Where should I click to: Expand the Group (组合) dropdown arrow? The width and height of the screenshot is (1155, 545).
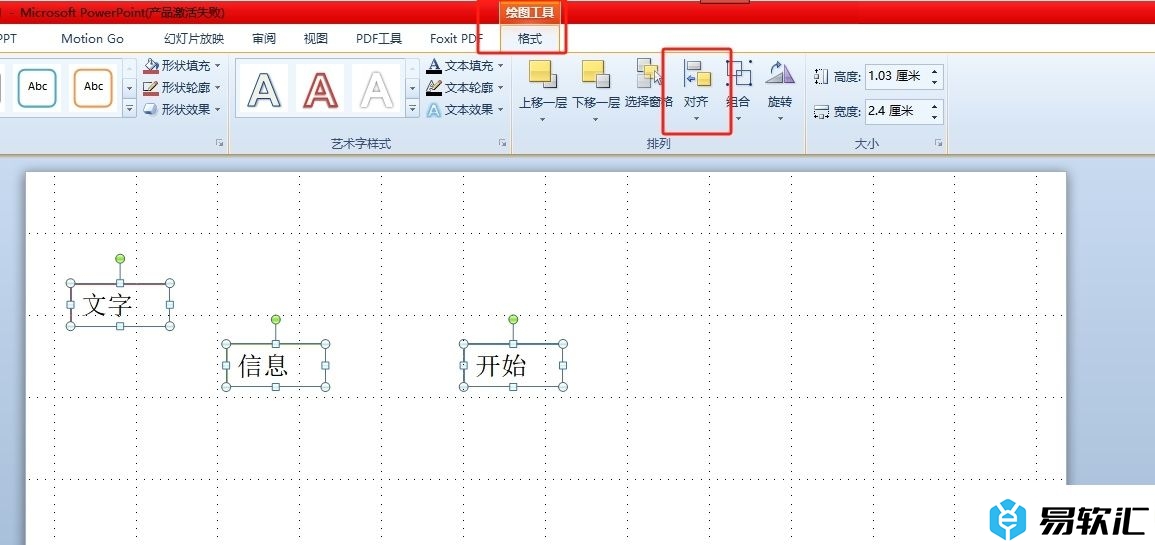(x=738, y=119)
